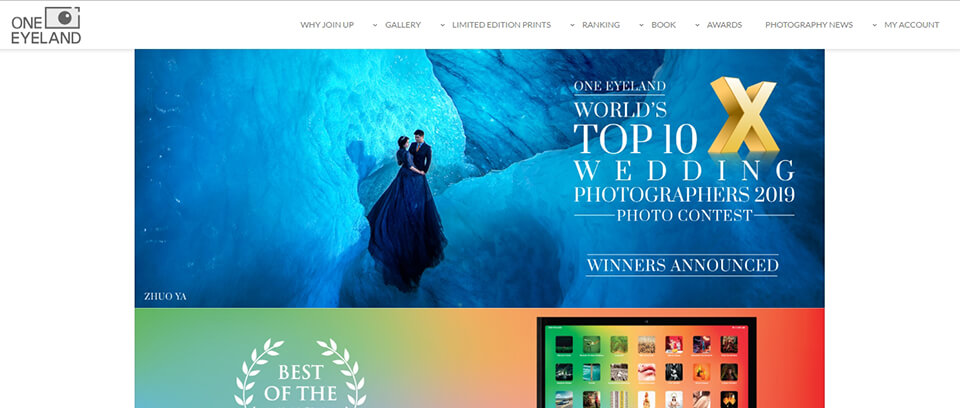This screenshot has width=960, height=408.
Task: Click the PHOTO CONTEST text on the banner
Action: pyautogui.click(x=684, y=216)
